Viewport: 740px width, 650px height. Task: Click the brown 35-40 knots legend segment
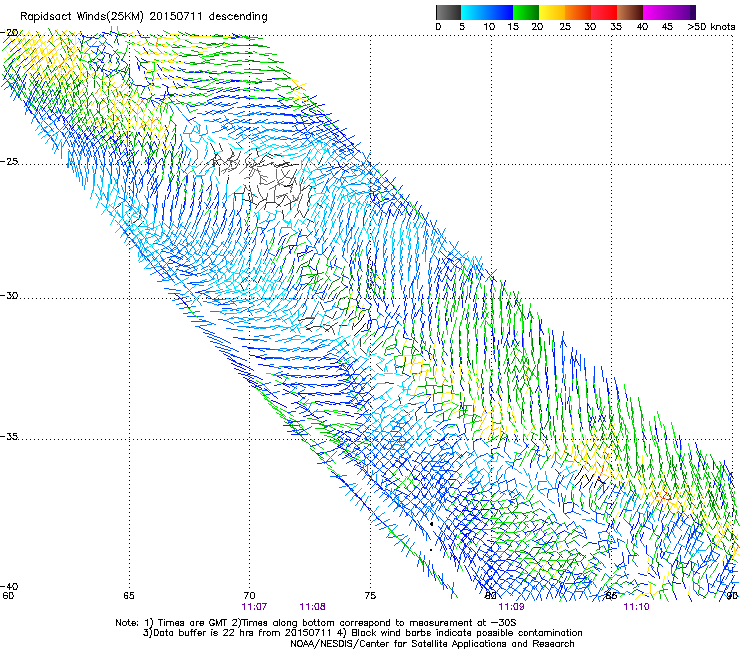coord(630,12)
